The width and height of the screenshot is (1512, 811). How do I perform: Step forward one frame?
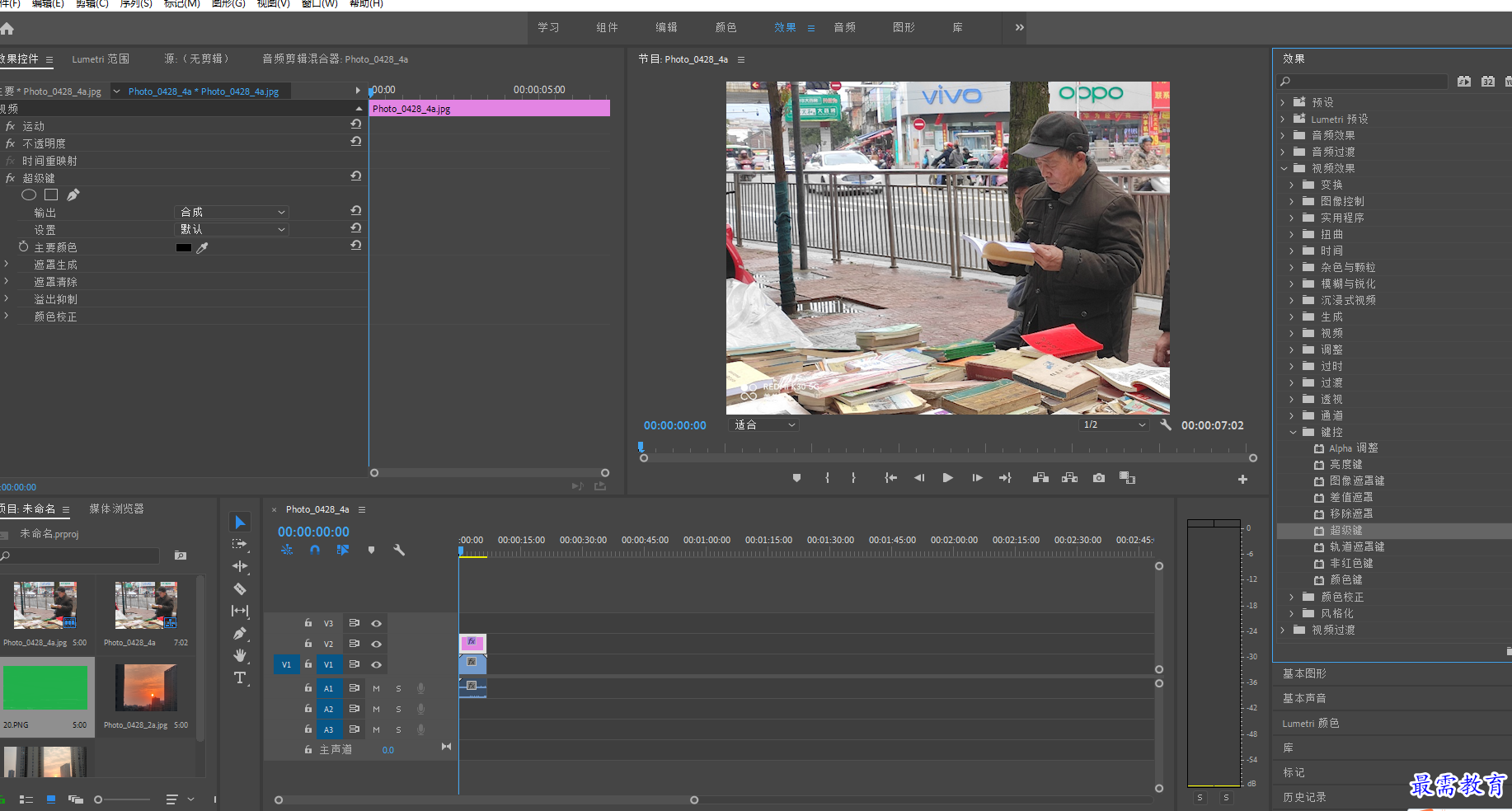(x=977, y=478)
